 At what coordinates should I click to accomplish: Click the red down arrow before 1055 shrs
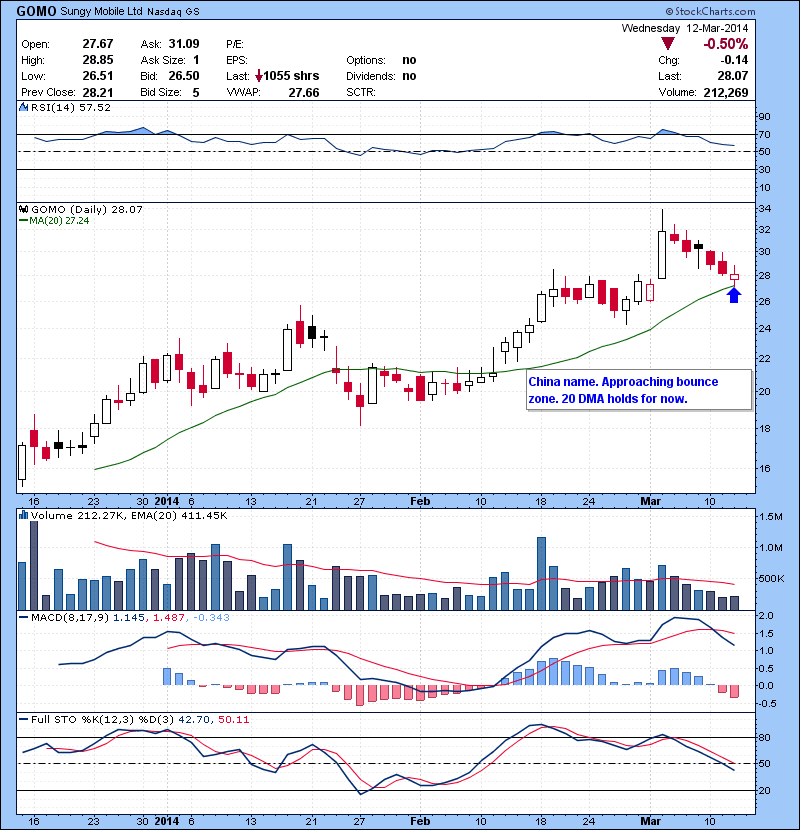point(259,76)
